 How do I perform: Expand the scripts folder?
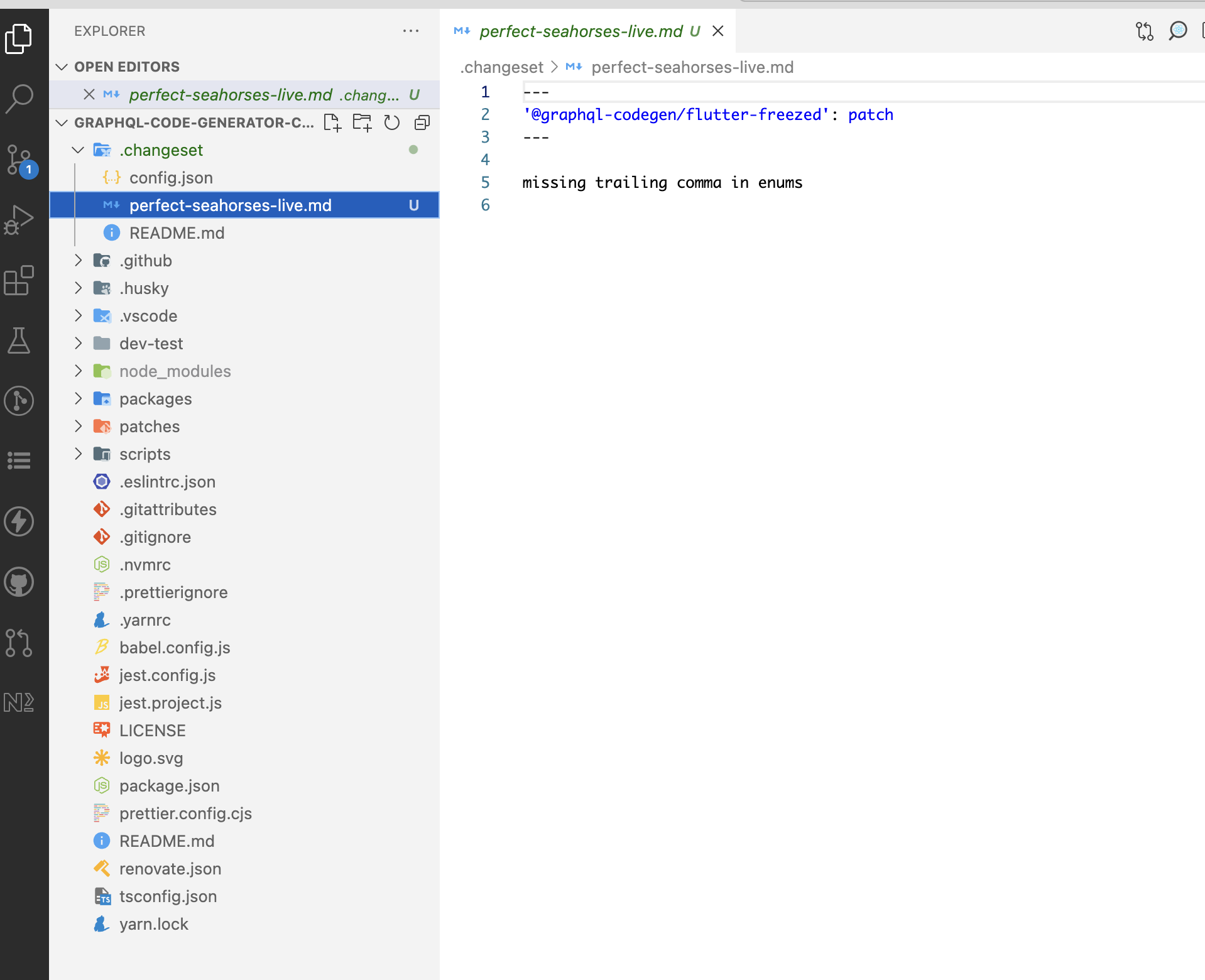[x=78, y=454]
